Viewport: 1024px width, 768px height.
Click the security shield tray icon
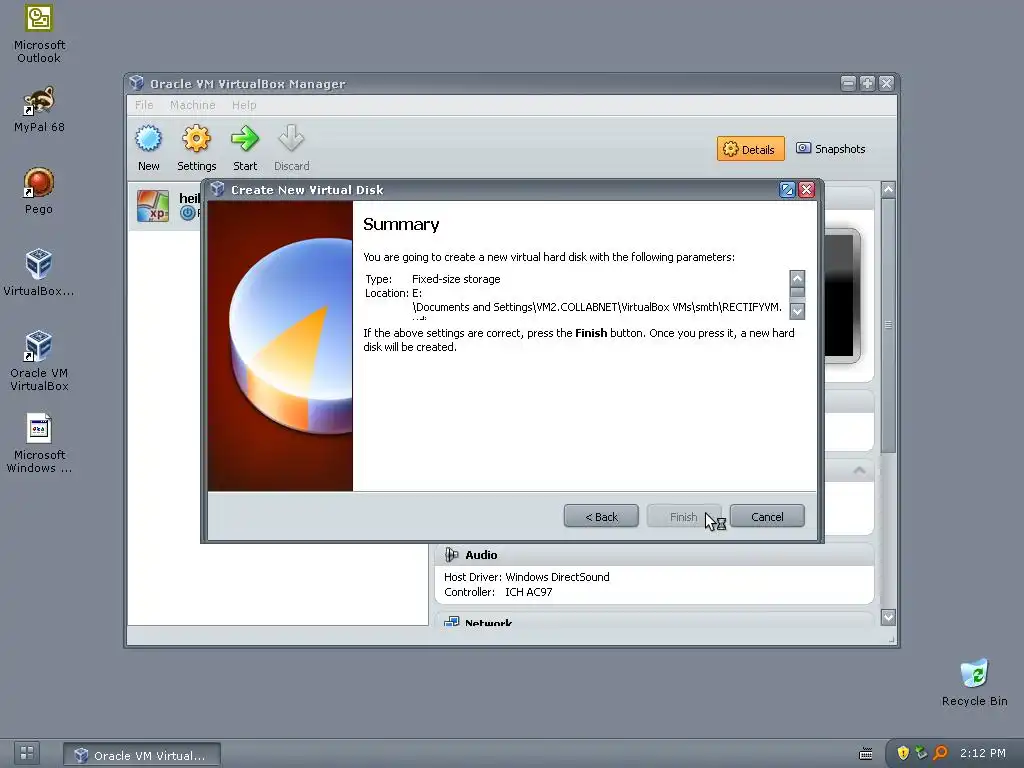(x=903, y=753)
